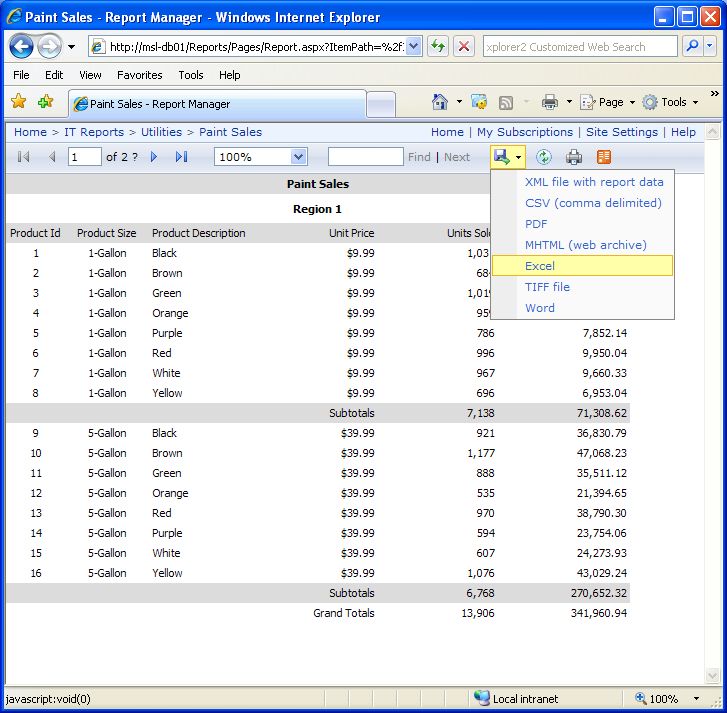
Task: Click the current page number field
Action: click(x=84, y=157)
